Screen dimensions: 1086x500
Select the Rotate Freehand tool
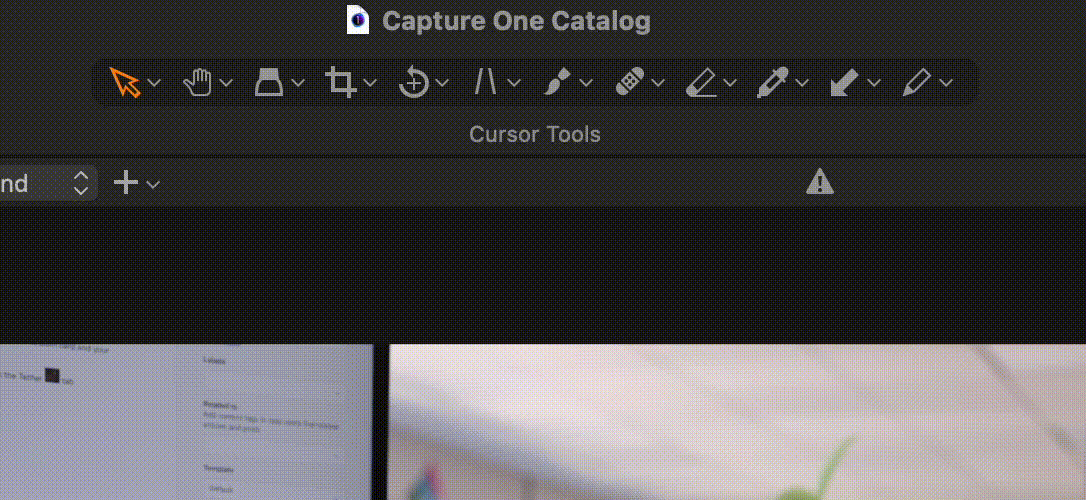pos(413,82)
